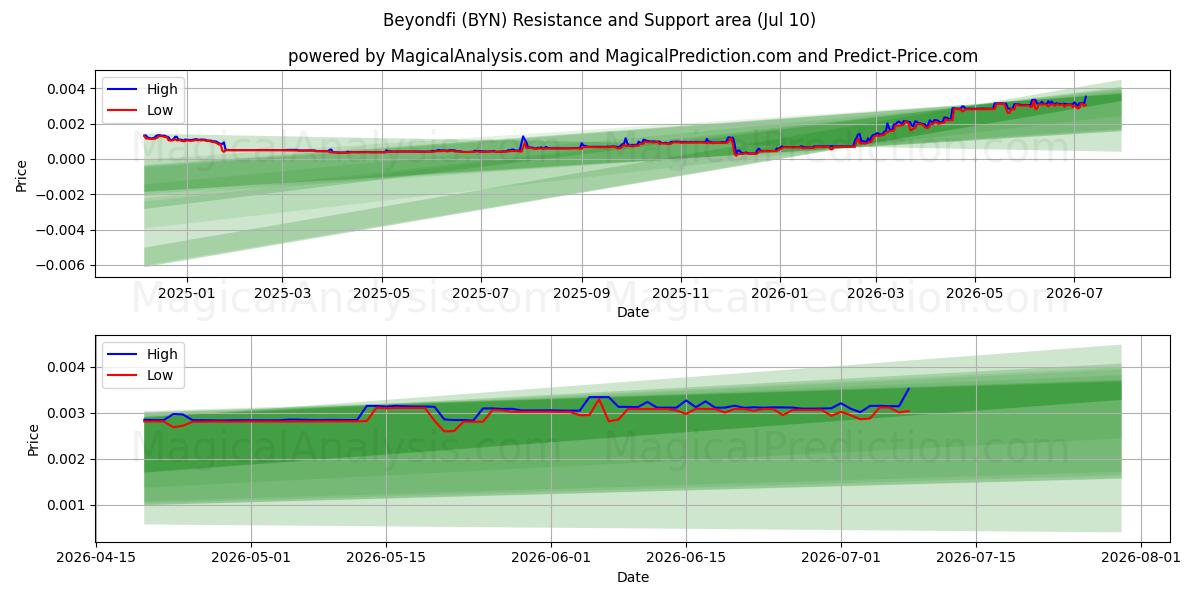Click the bottom chart x-axis tick label '2026-08-01'

pyautogui.click(x=1139, y=558)
